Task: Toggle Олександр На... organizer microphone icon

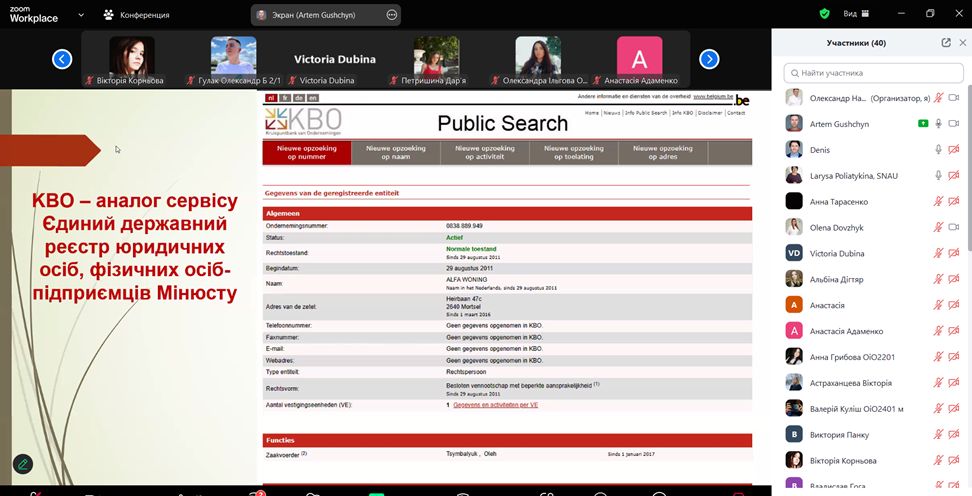Action: (939, 97)
